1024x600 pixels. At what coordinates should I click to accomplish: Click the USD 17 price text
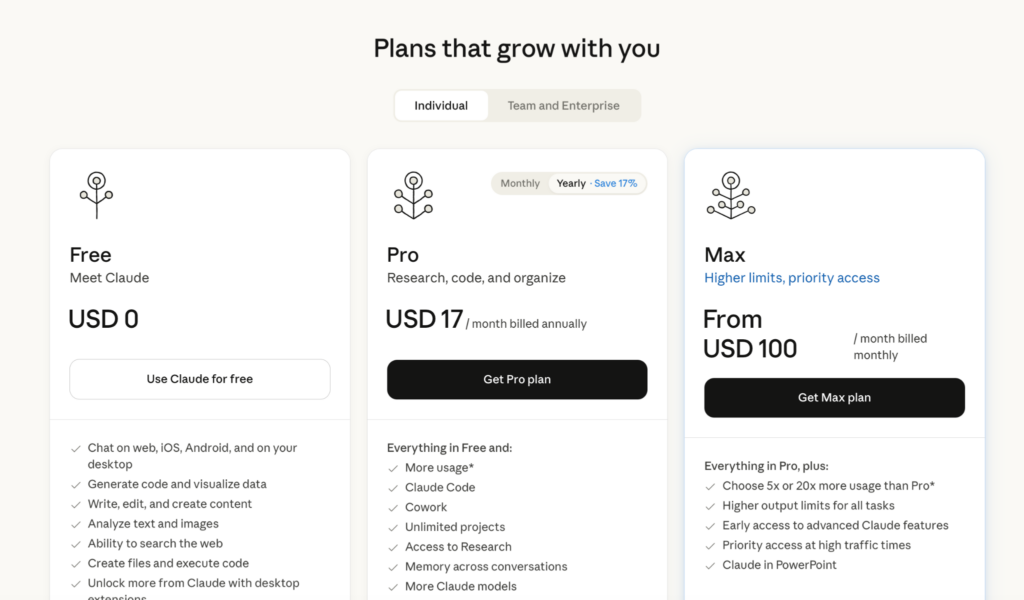(x=424, y=320)
